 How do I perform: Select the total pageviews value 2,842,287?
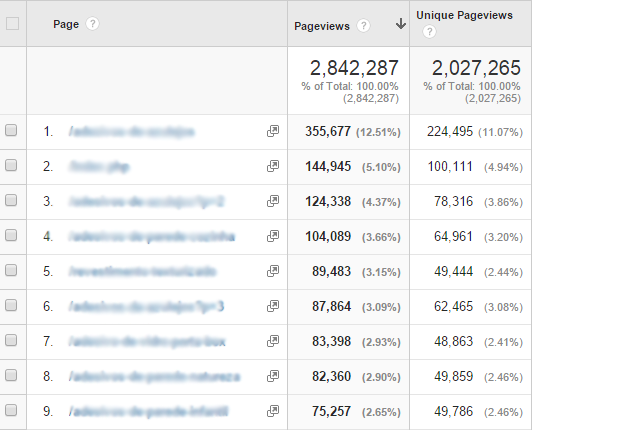[x=354, y=68]
